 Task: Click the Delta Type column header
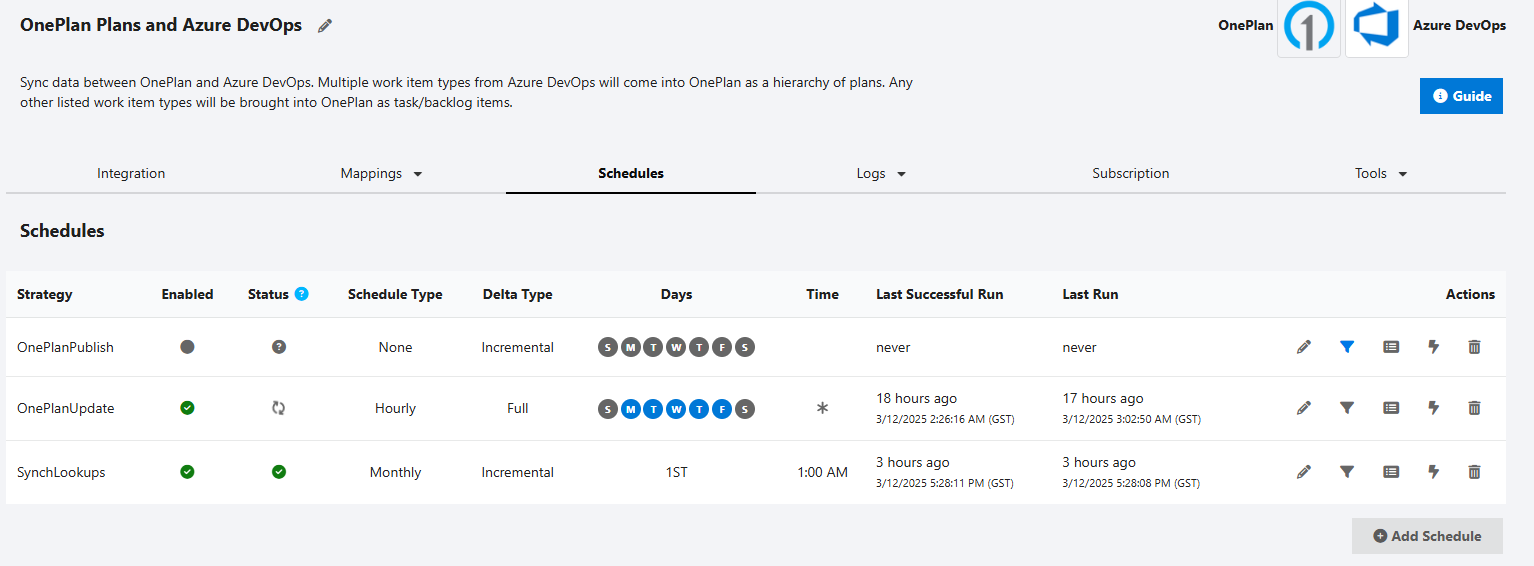pyautogui.click(x=517, y=294)
